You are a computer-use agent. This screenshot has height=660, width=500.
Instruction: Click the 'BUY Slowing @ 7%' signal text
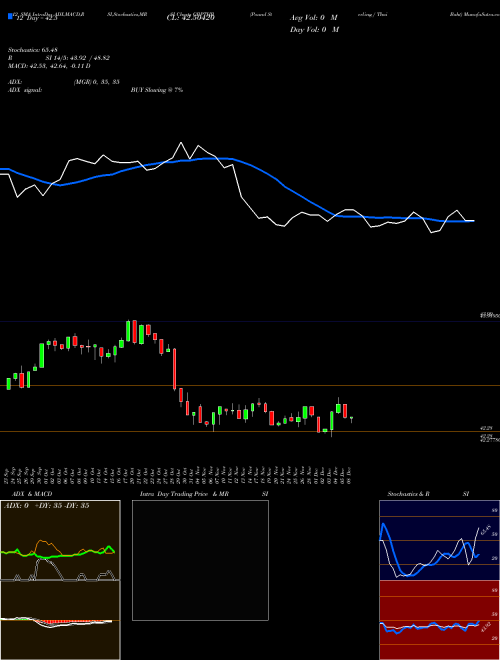(x=157, y=90)
